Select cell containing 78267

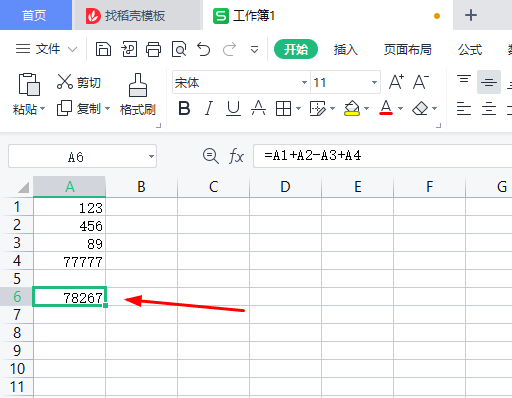(70, 297)
